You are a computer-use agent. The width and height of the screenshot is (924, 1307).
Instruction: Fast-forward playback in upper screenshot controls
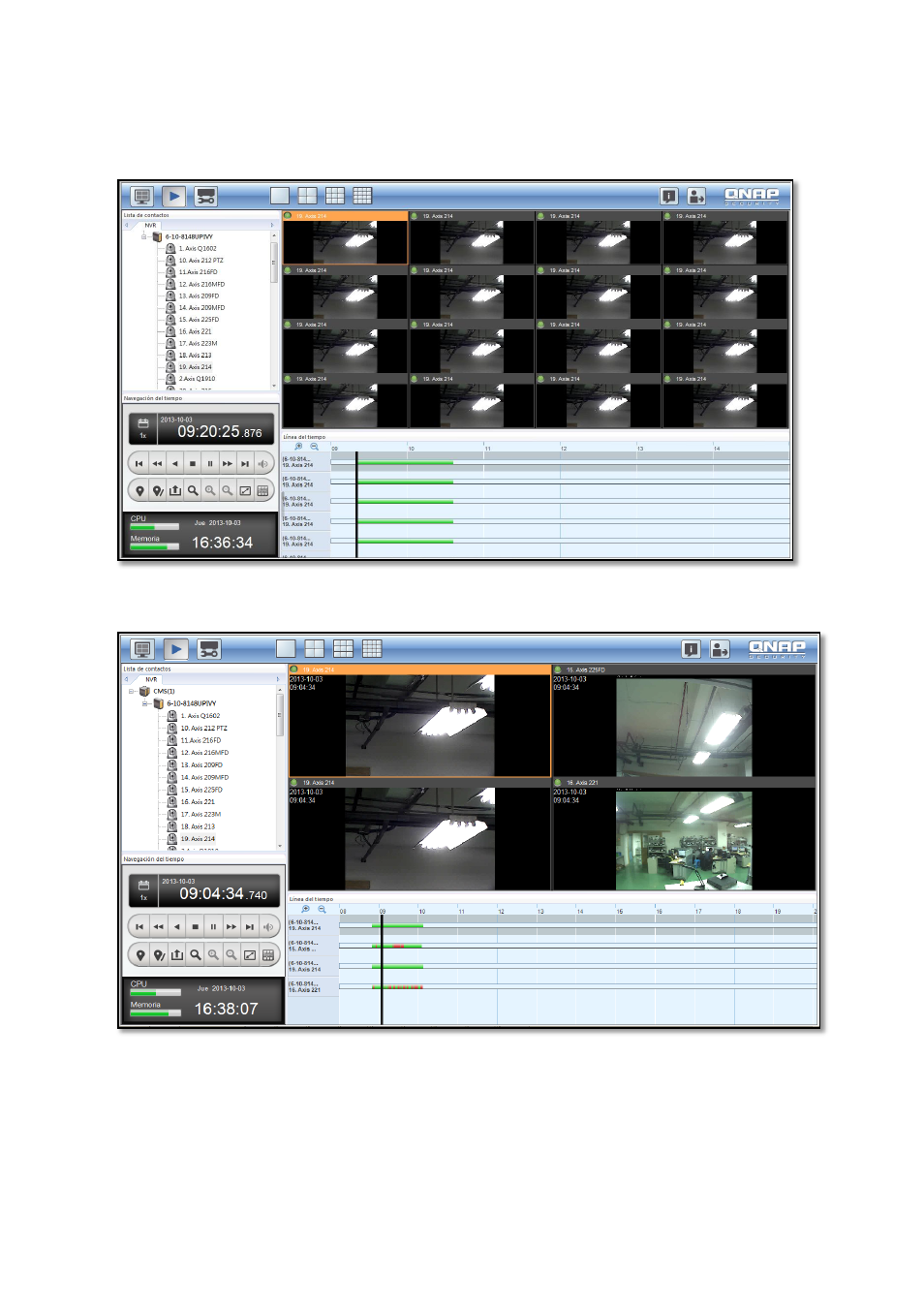coord(228,464)
